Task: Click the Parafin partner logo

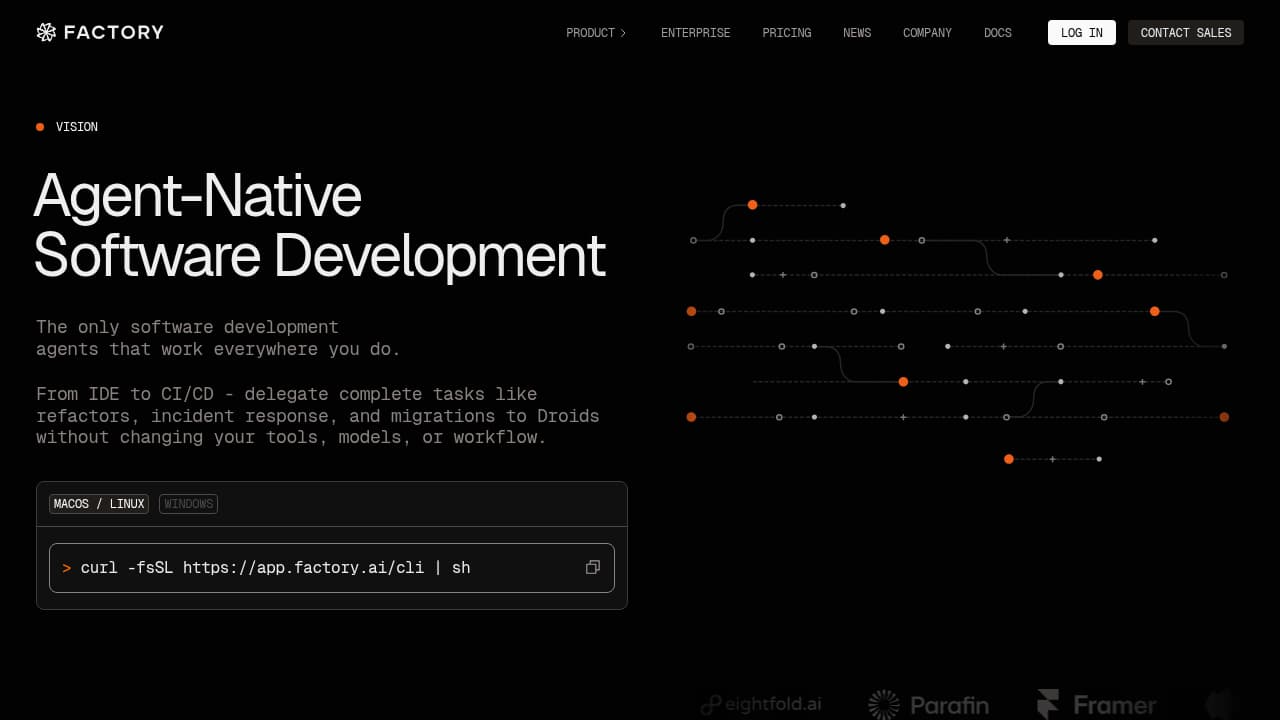Action: (x=930, y=704)
